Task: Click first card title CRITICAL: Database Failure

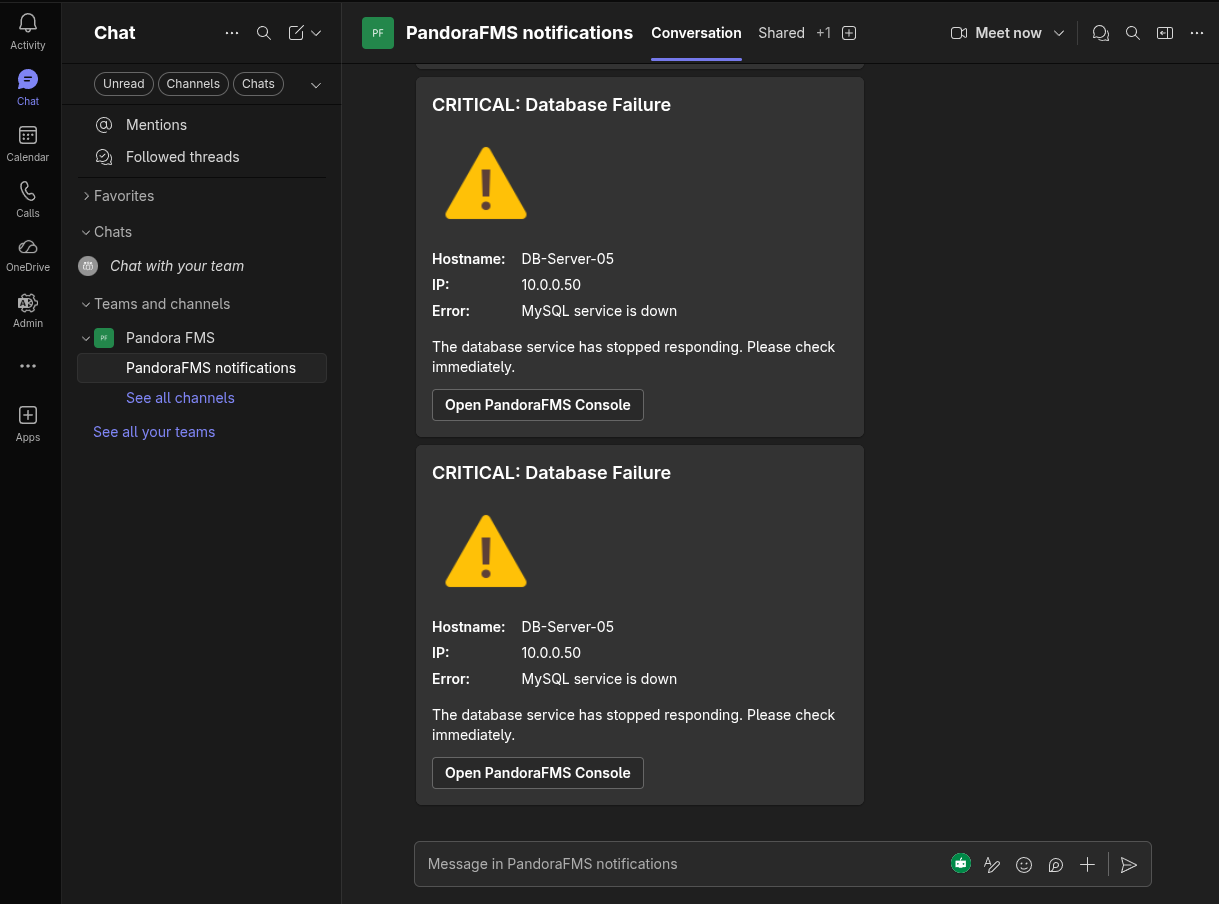Action: pos(551,105)
